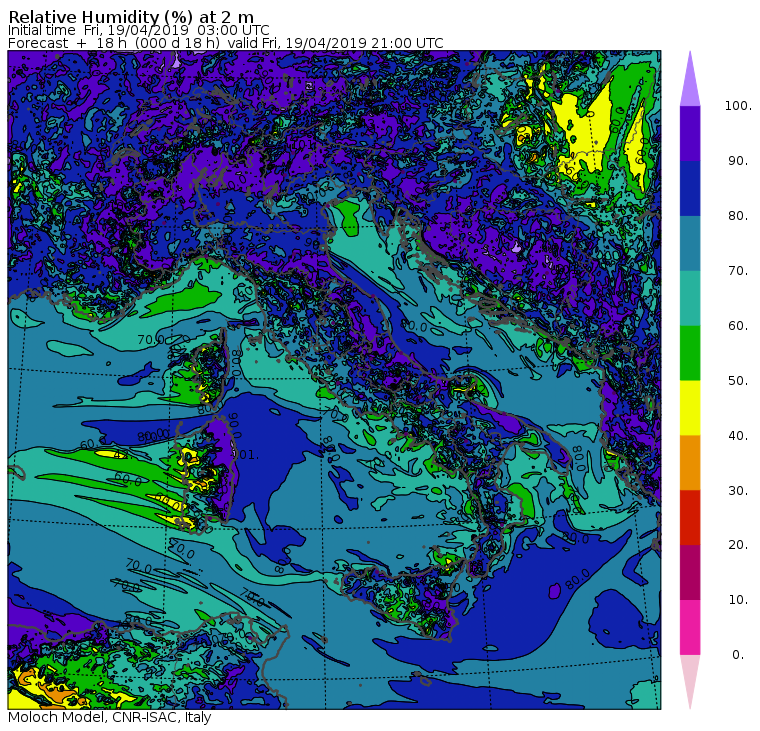The width and height of the screenshot is (760, 731).
Task: Select the 10–20 maroon legend swatch
Action: [690, 572]
